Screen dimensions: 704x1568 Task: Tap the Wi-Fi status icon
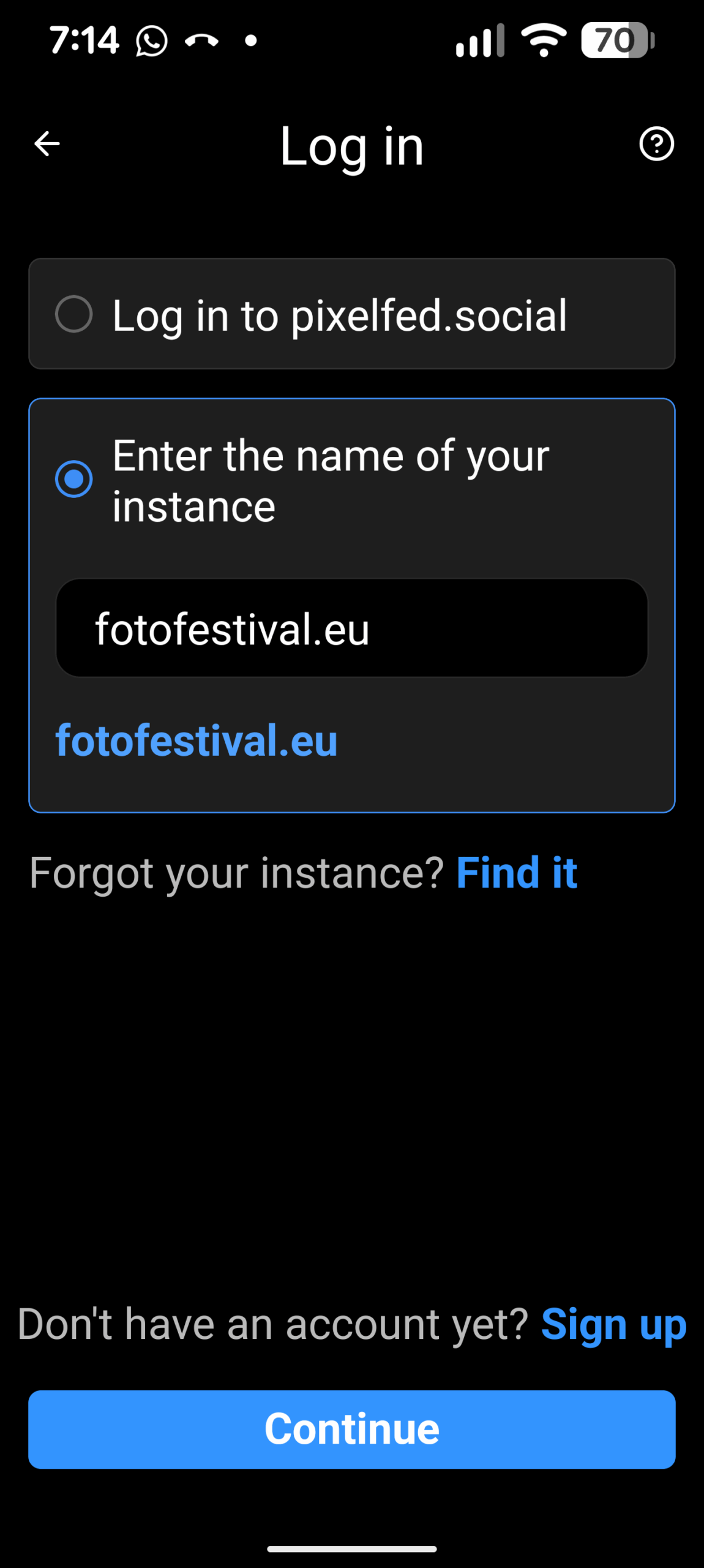[544, 40]
